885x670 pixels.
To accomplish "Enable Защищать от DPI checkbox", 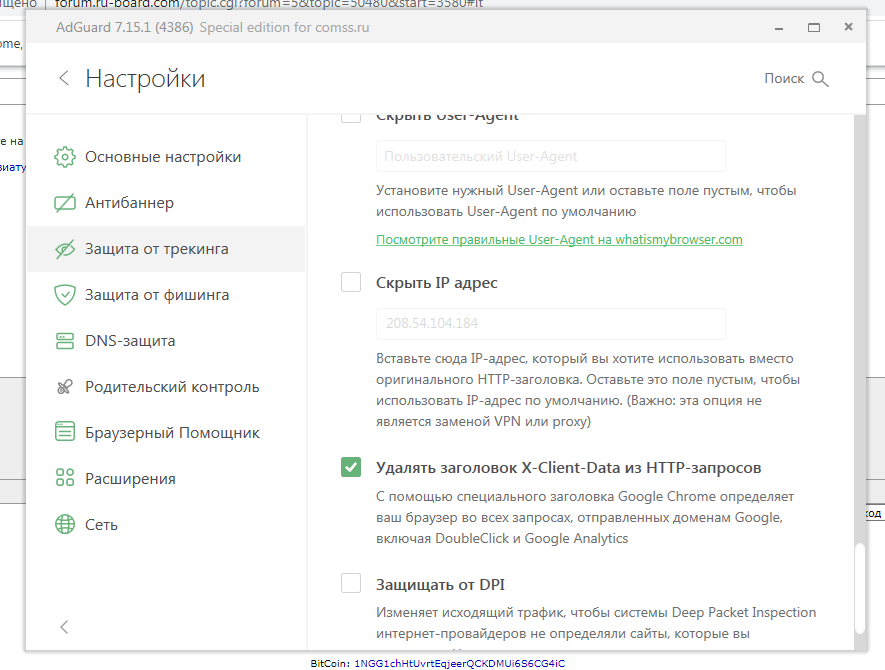I will 351,583.
